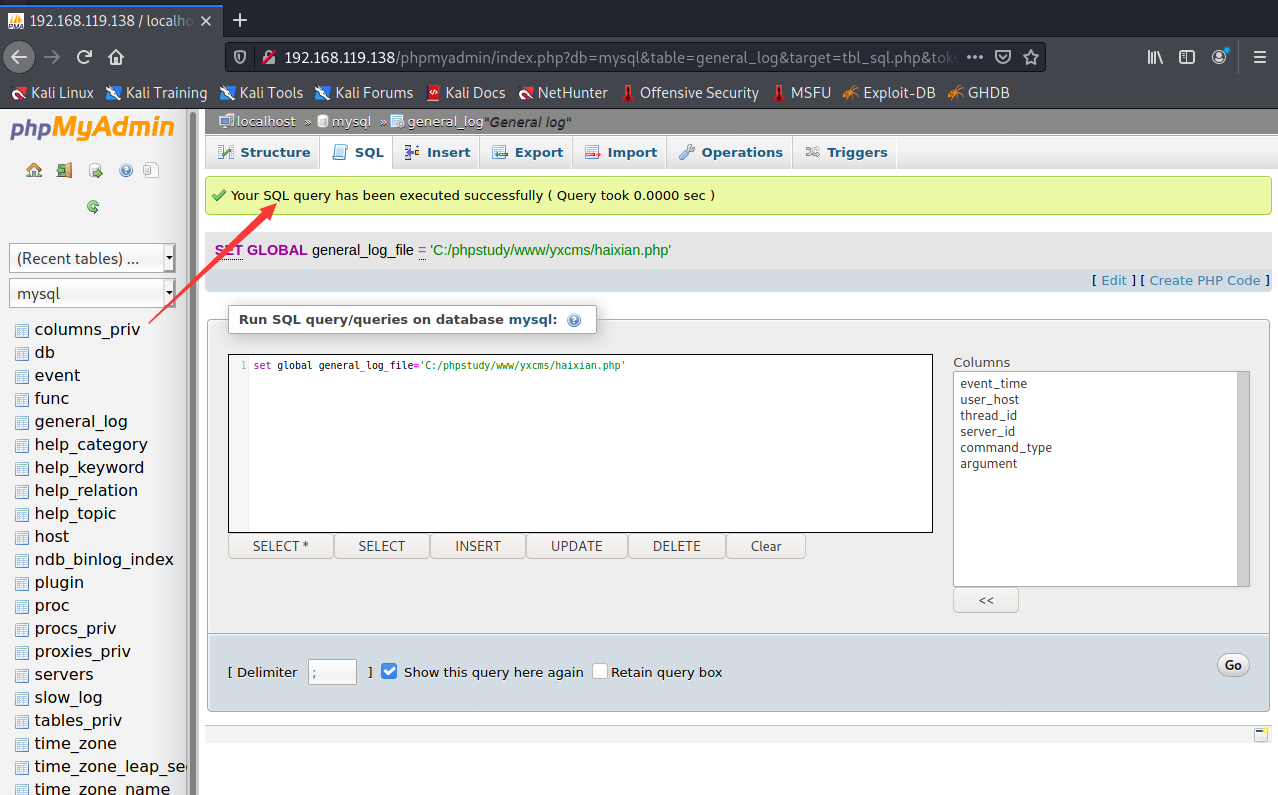1278x795 pixels.
Task: Select 'event_time' in Columns list
Action: 993,383
